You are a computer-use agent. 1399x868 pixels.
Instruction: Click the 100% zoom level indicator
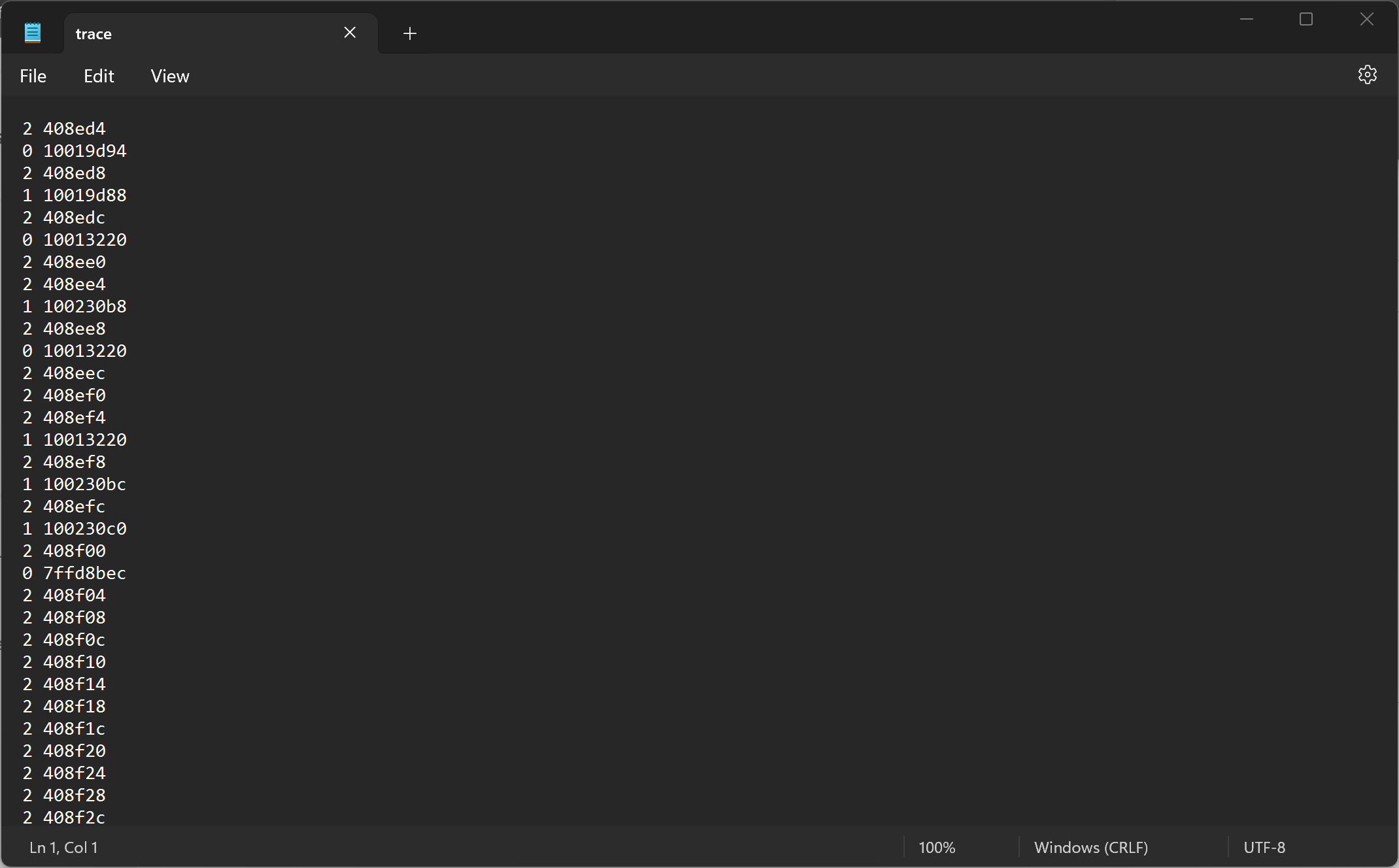pyautogui.click(x=936, y=847)
